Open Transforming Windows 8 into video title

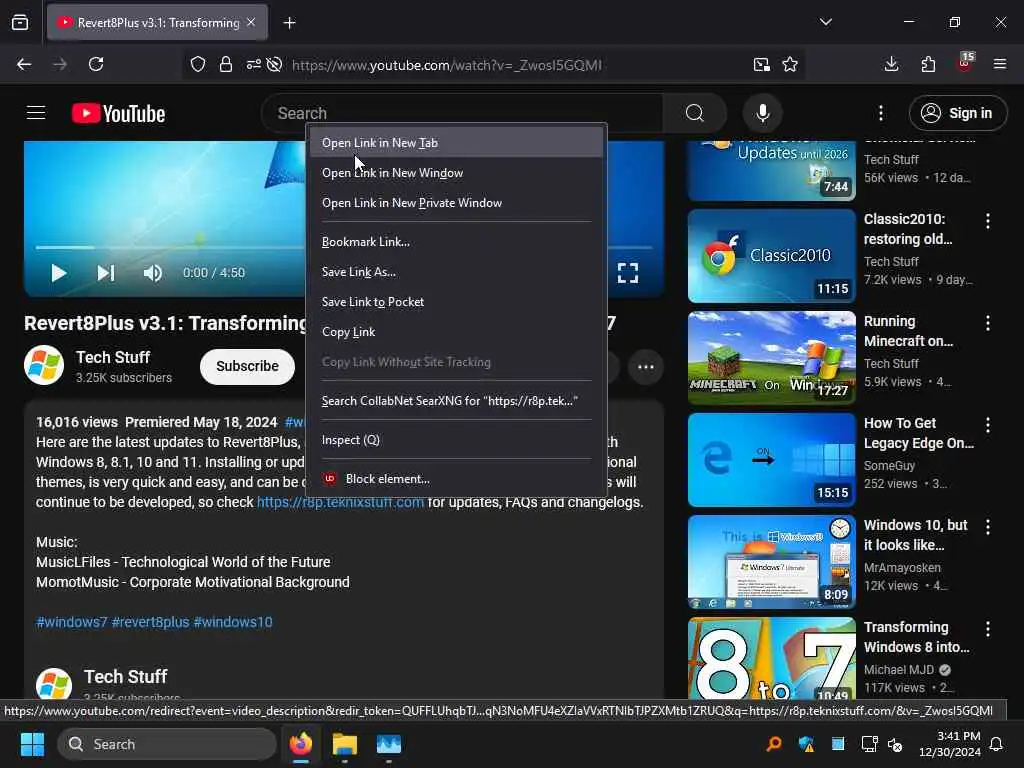pos(916,637)
